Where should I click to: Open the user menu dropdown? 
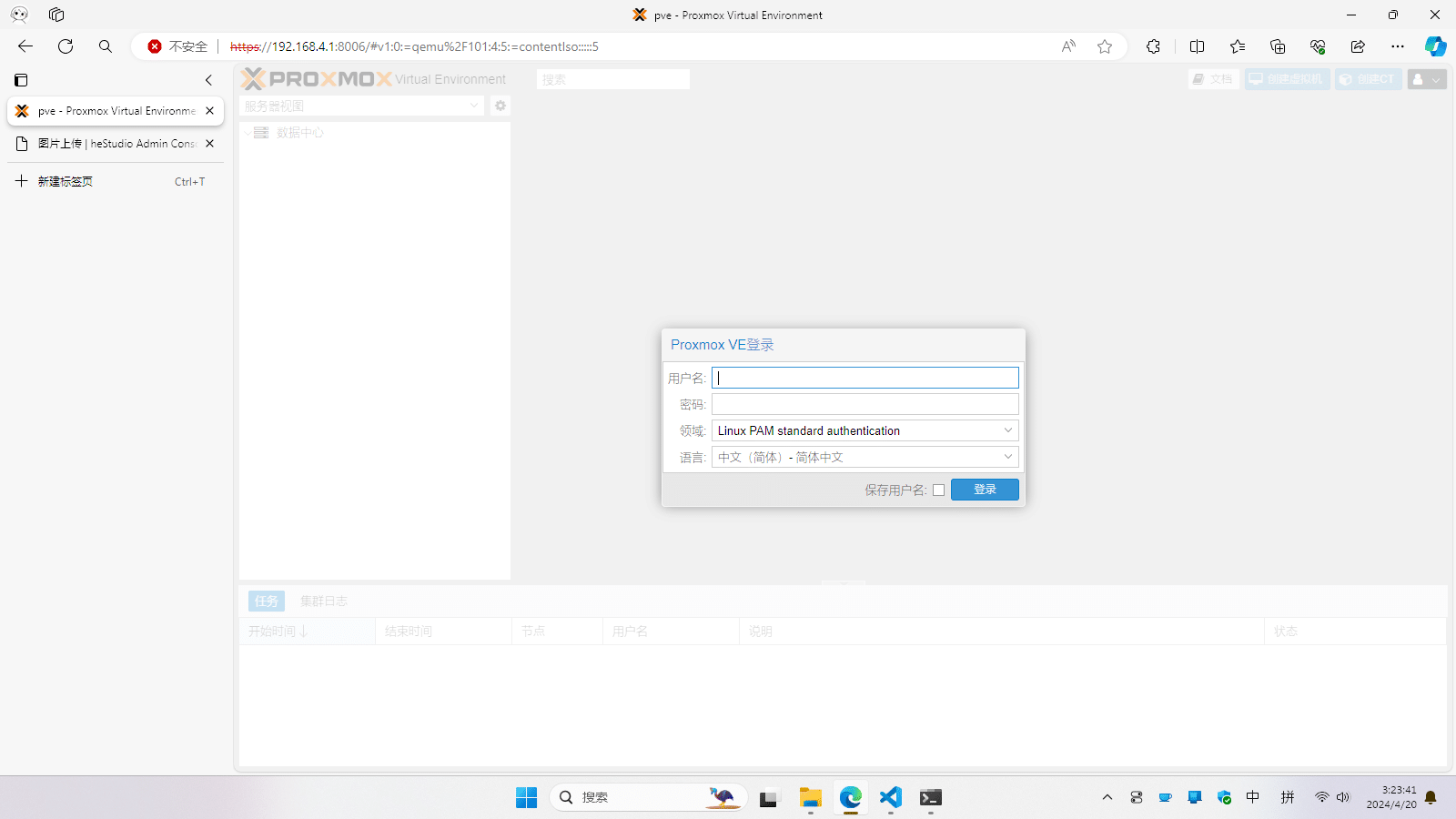[1427, 79]
